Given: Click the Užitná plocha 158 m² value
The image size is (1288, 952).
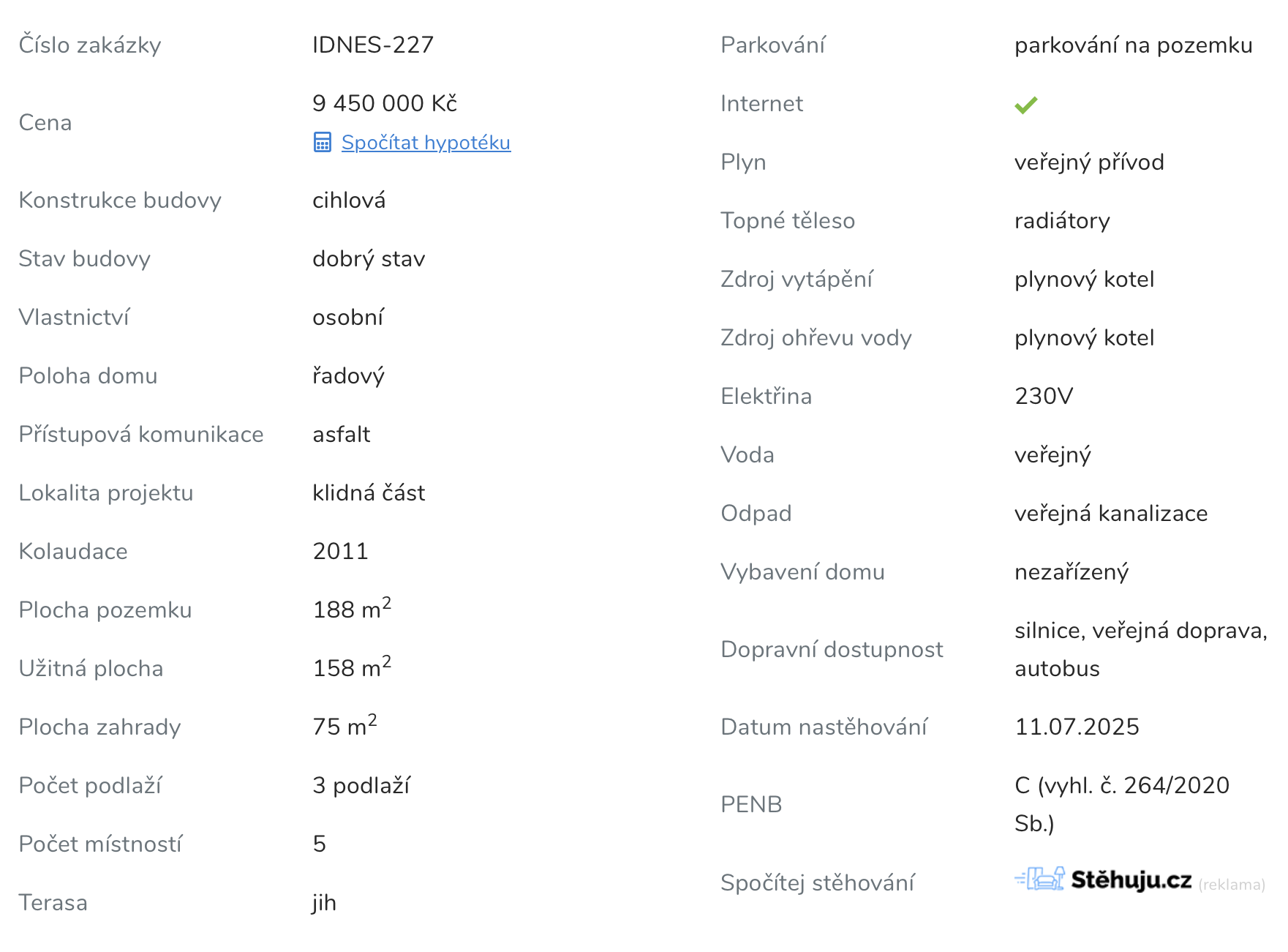Looking at the screenshot, I should click(352, 667).
